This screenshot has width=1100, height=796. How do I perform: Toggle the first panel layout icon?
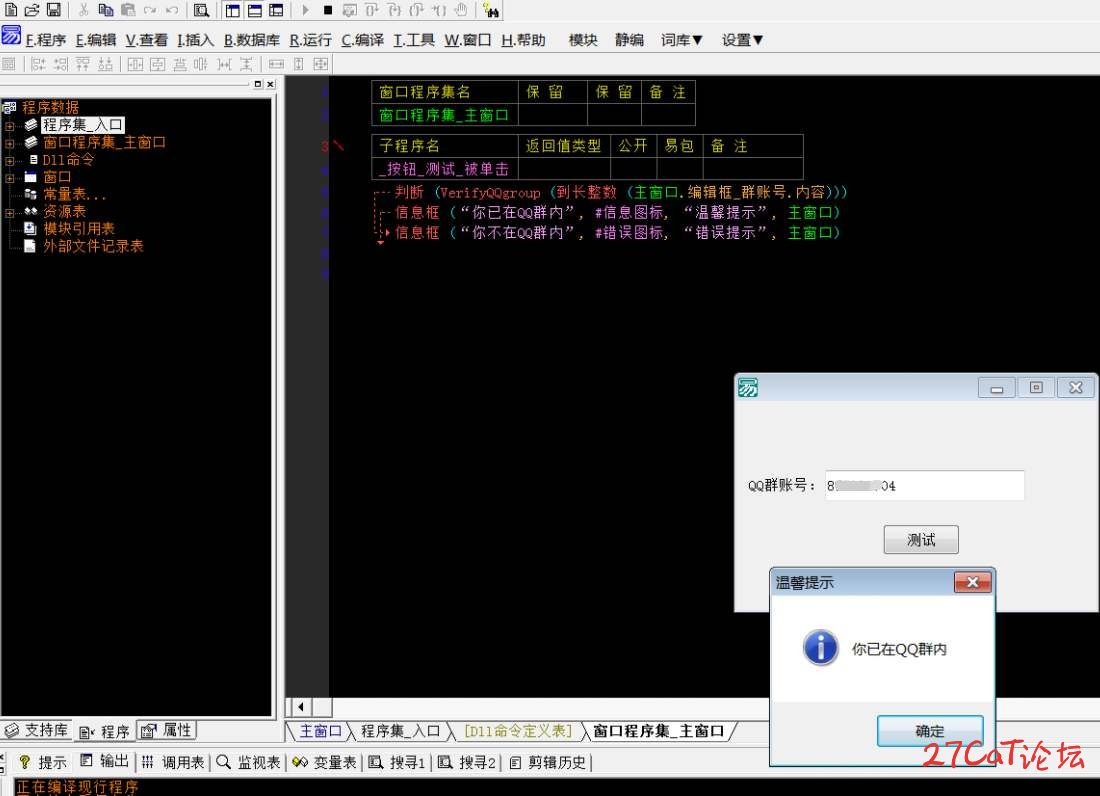[233, 11]
